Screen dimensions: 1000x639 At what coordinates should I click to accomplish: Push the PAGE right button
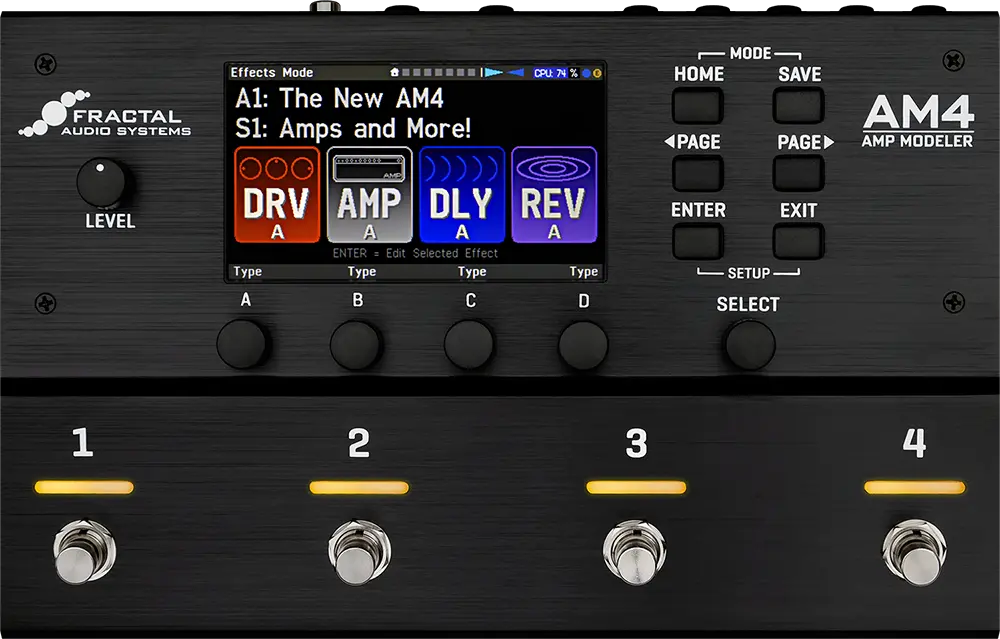pyautogui.click(x=798, y=173)
